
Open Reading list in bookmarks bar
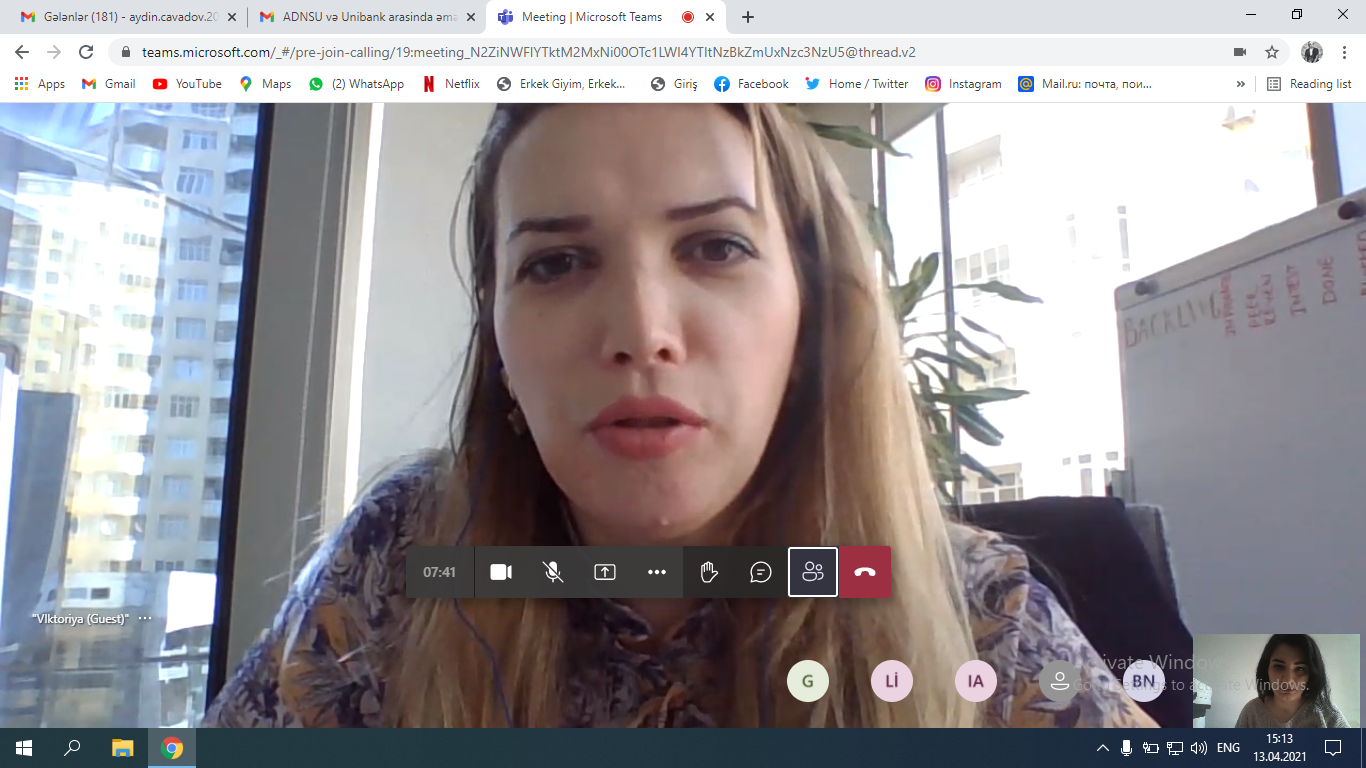(x=1309, y=84)
